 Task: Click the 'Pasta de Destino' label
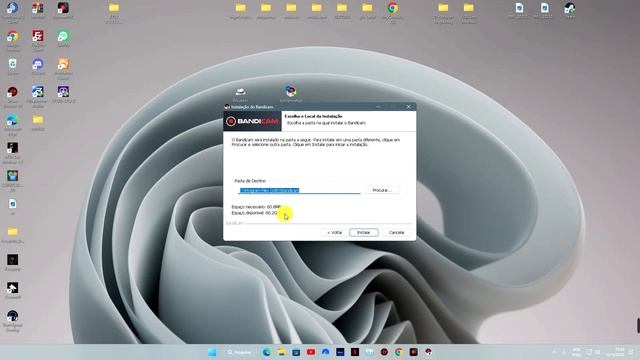(x=250, y=180)
